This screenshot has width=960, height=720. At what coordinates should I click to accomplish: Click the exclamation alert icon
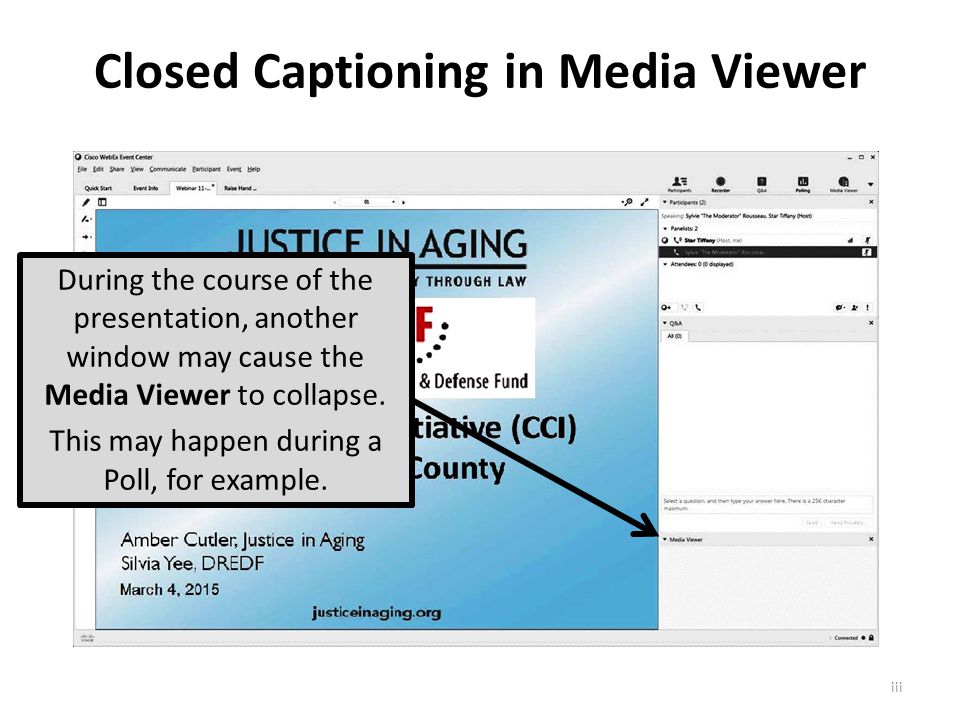coord(868,307)
